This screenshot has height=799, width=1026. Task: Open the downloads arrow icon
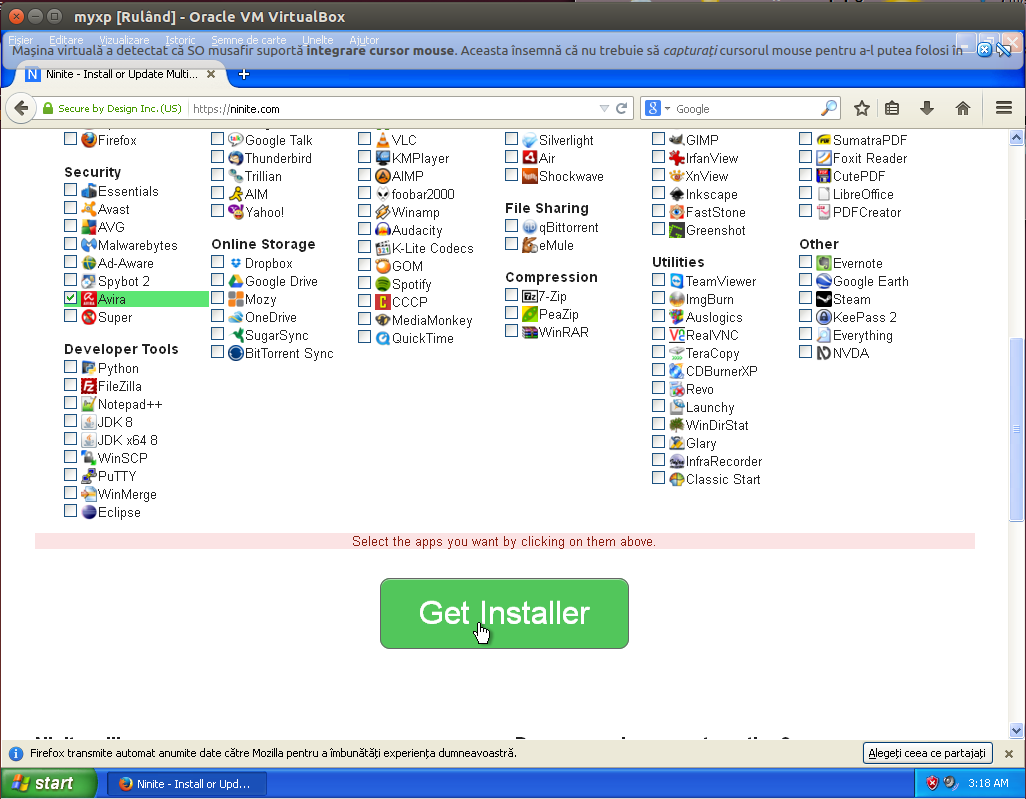(x=927, y=108)
